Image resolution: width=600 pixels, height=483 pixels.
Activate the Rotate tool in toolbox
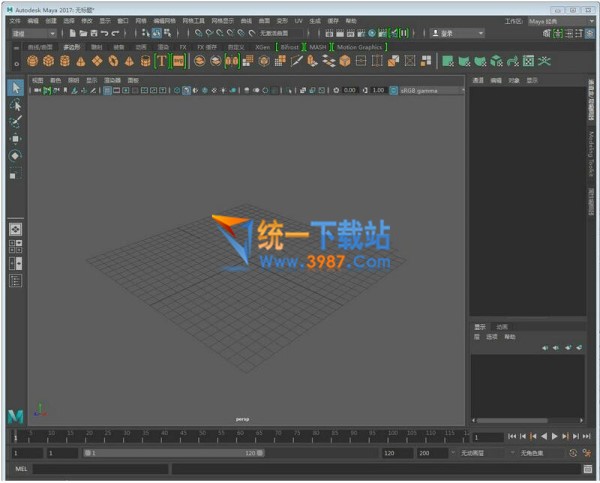click(x=15, y=155)
